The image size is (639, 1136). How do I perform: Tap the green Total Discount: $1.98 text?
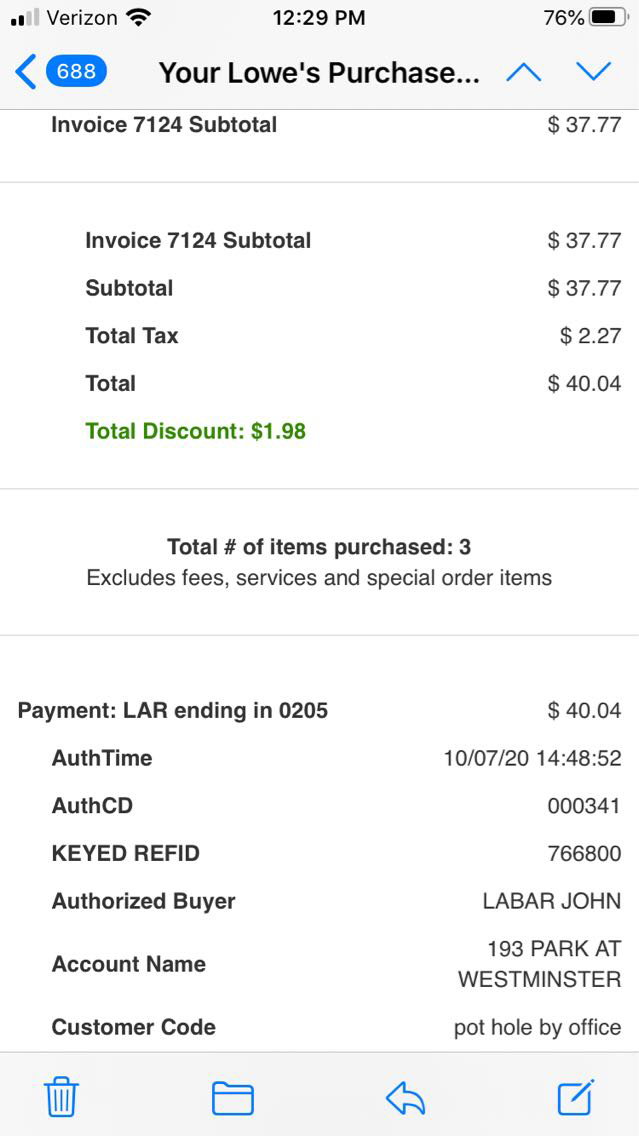(196, 431)
